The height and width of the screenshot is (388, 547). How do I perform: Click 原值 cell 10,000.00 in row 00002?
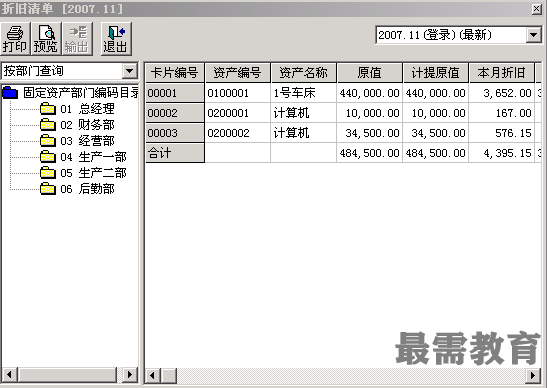pyautogui.click(x=369, y=113)
